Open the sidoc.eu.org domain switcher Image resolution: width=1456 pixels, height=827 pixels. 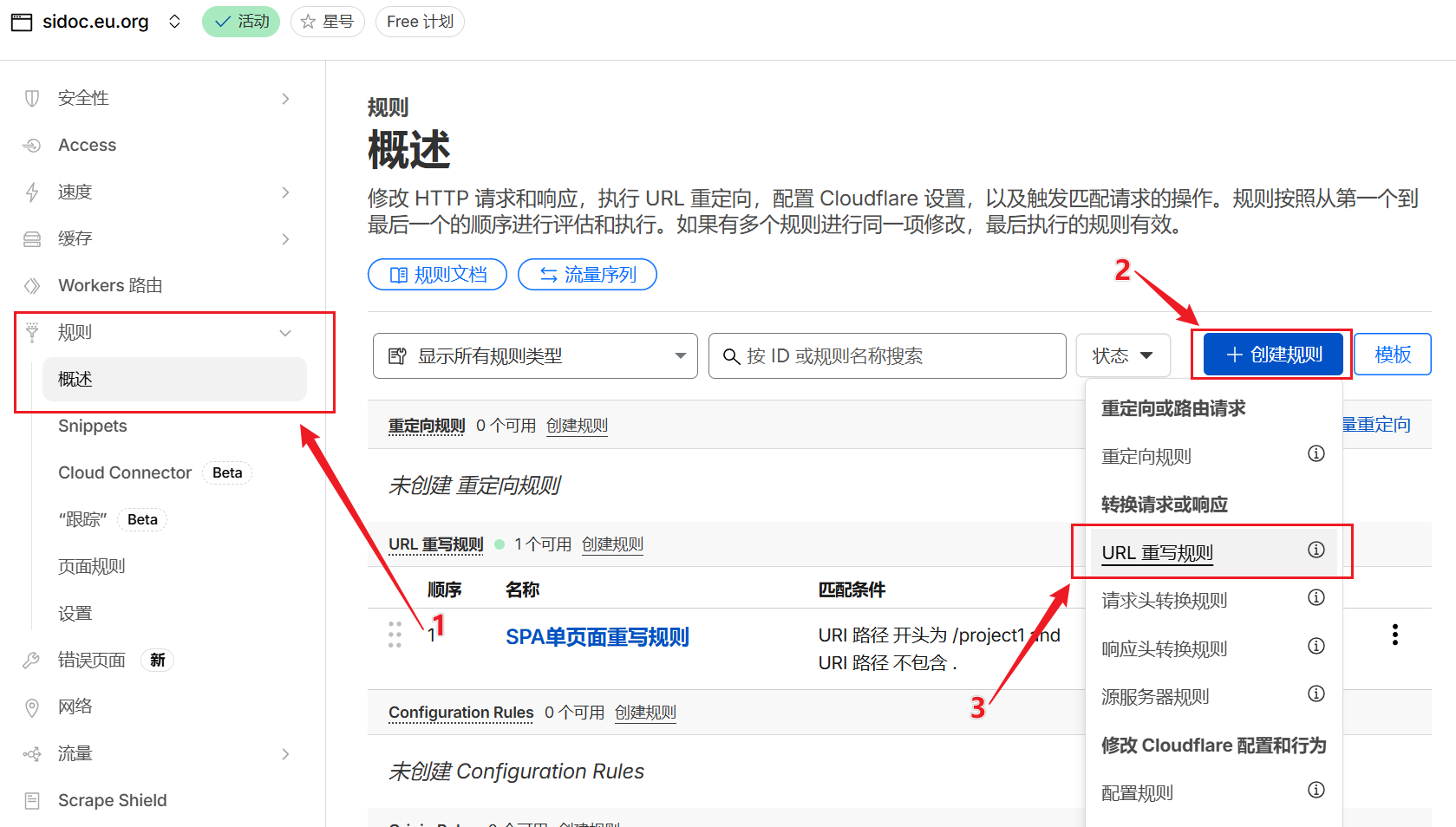point(174,22)
